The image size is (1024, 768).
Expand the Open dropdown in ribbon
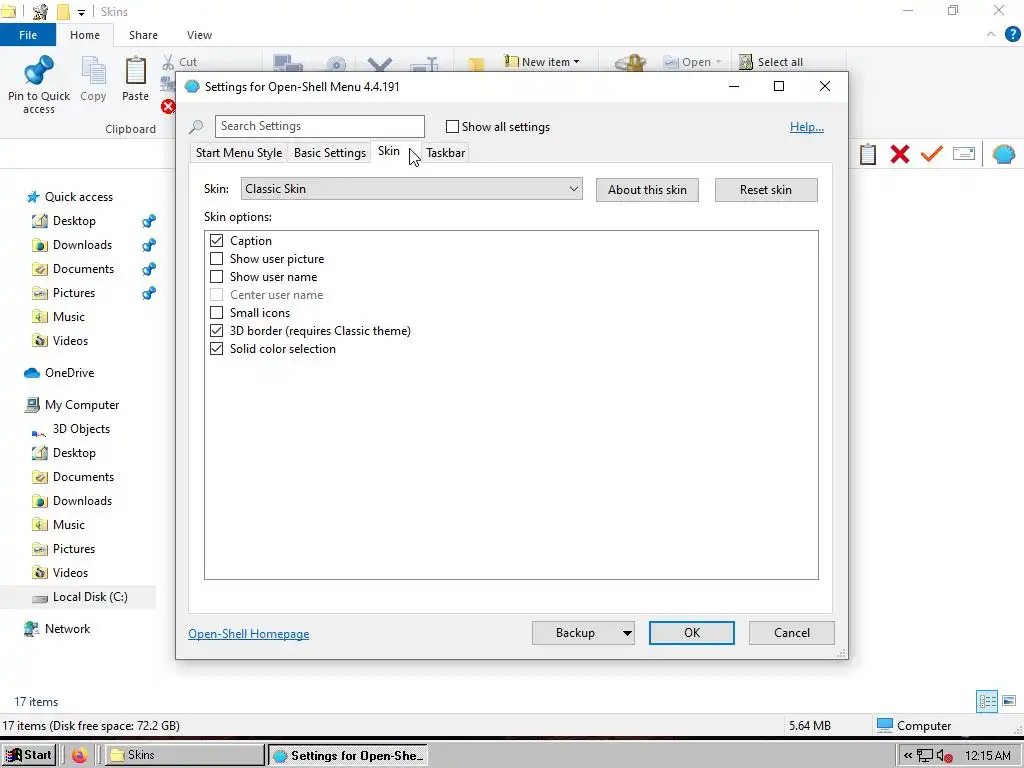tap(718, 62)
